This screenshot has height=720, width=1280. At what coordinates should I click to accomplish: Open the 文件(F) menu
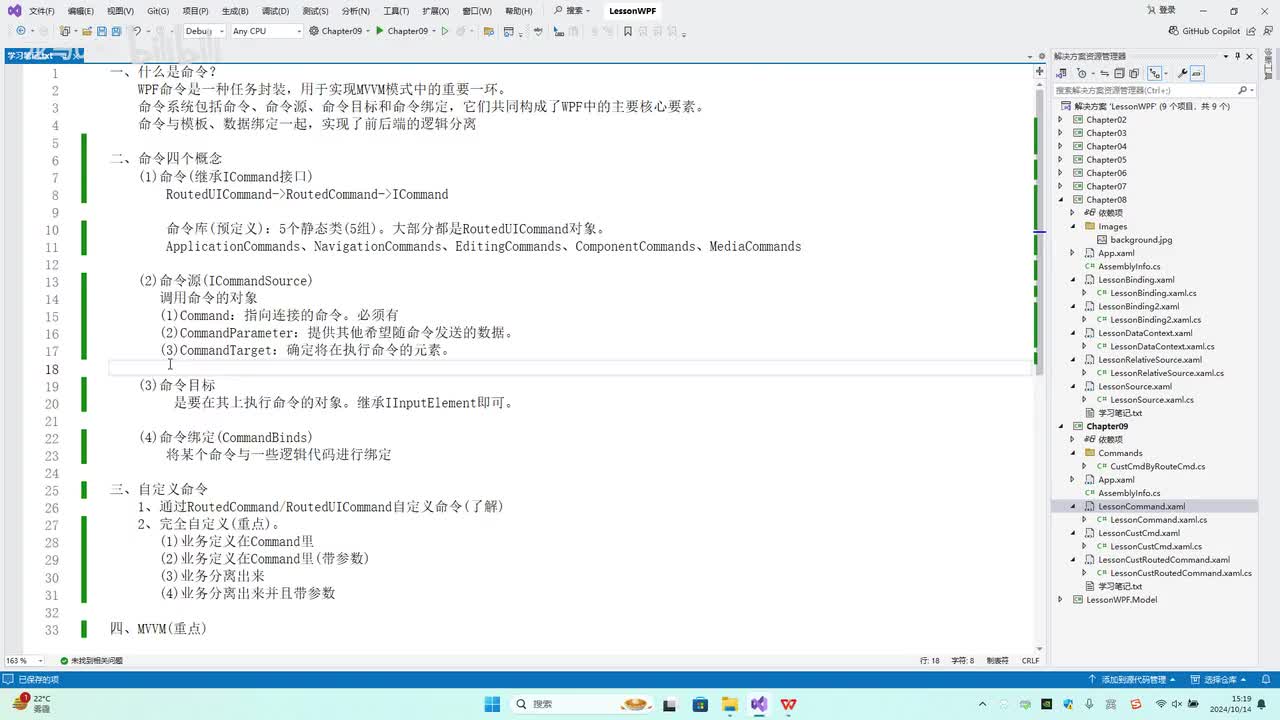(42, 11)
